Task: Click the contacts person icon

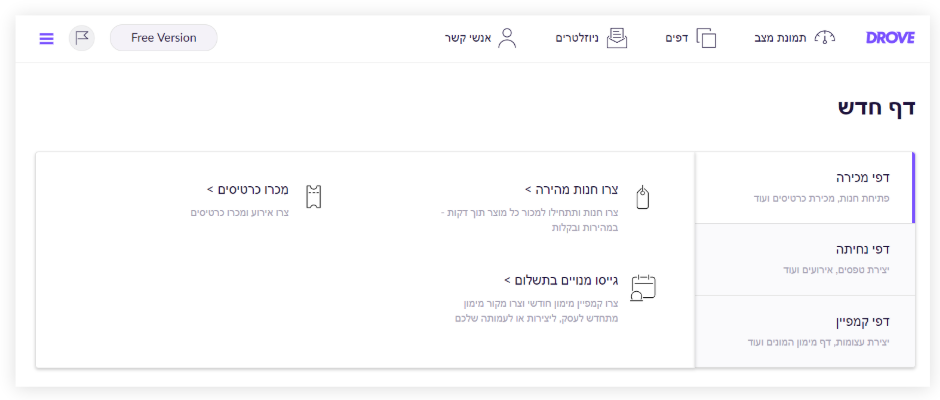Action: (507, 38)
